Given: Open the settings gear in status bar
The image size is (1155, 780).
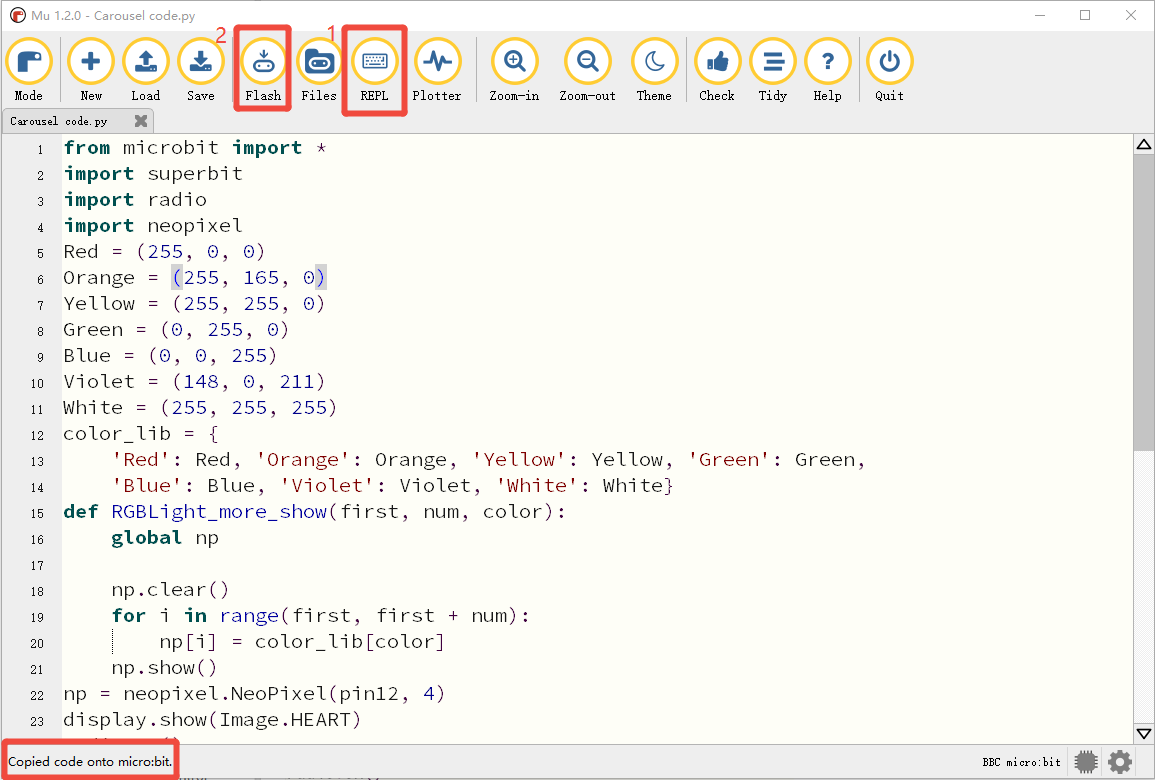Looking at the screenshot, I should click(1120, 762).
